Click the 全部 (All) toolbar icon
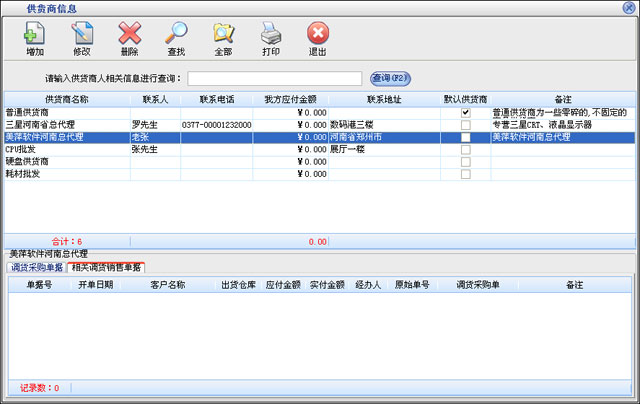Screen dimensions: 640x404 [223, 39]
